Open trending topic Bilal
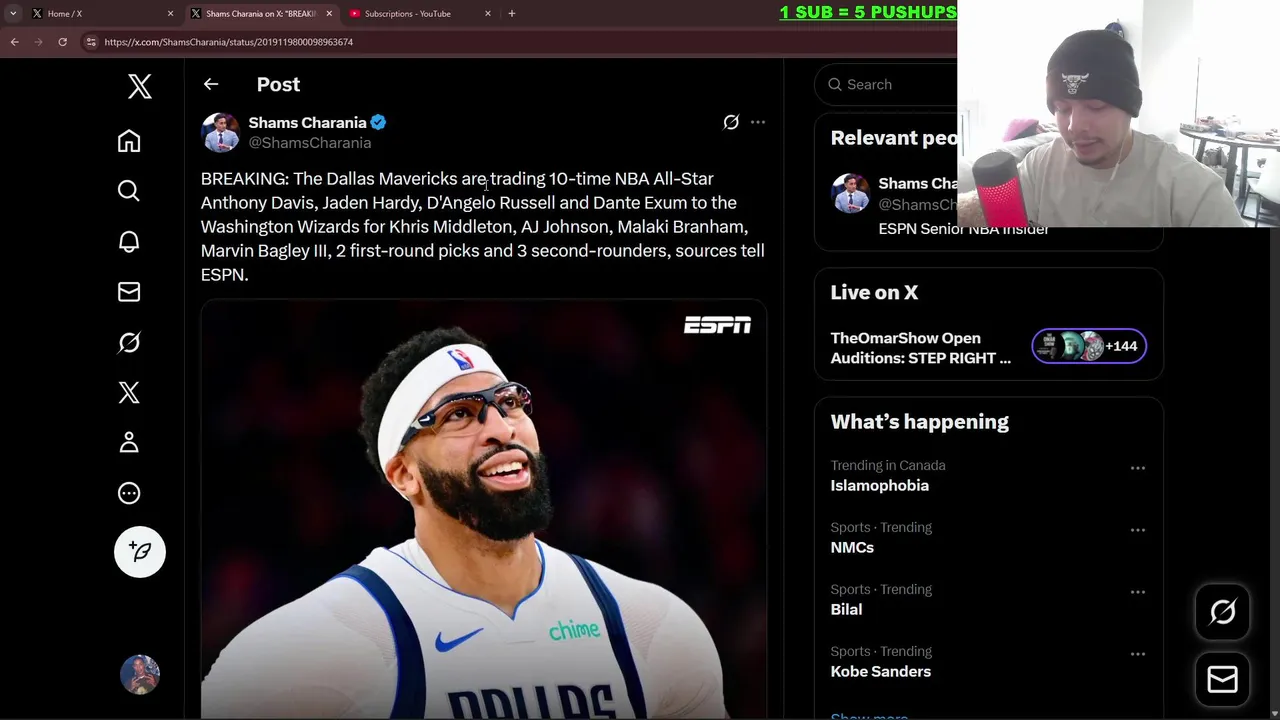Image resolution: width=1280 pixels, height=720 pixels. [846, 609]
